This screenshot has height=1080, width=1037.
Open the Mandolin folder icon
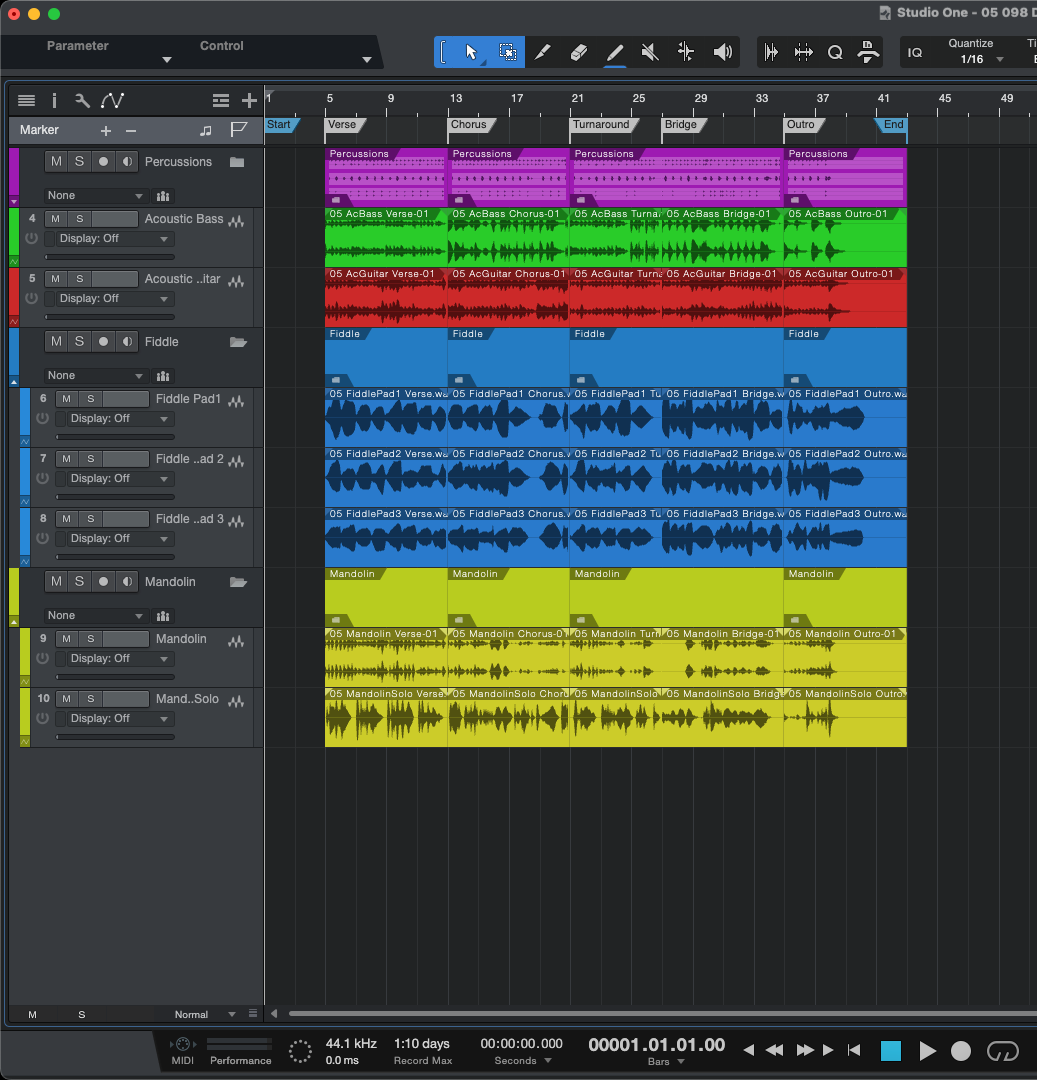pos(238,582)
